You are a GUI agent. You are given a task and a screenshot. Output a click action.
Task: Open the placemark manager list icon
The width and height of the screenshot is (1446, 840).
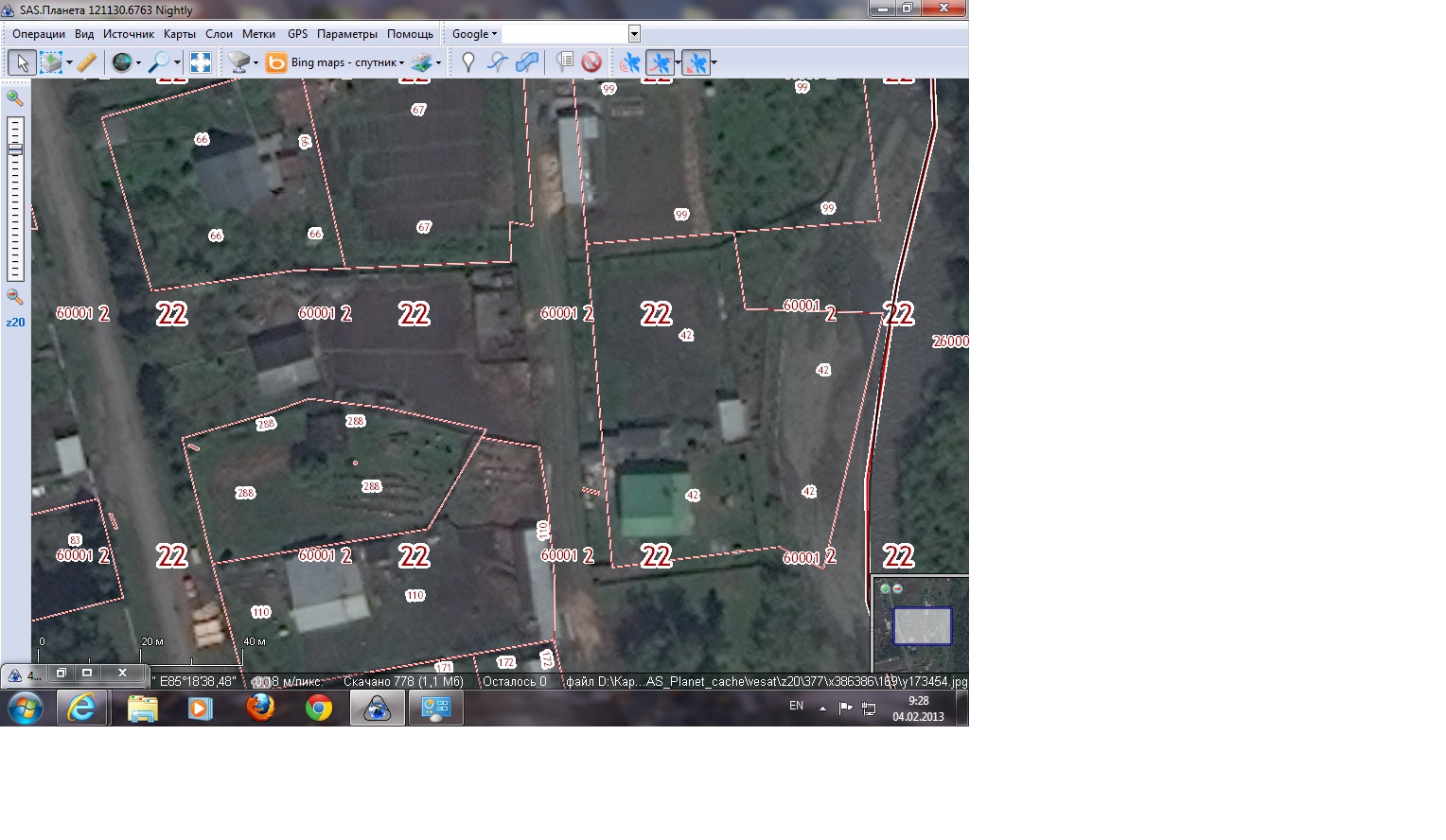[565, 62]
